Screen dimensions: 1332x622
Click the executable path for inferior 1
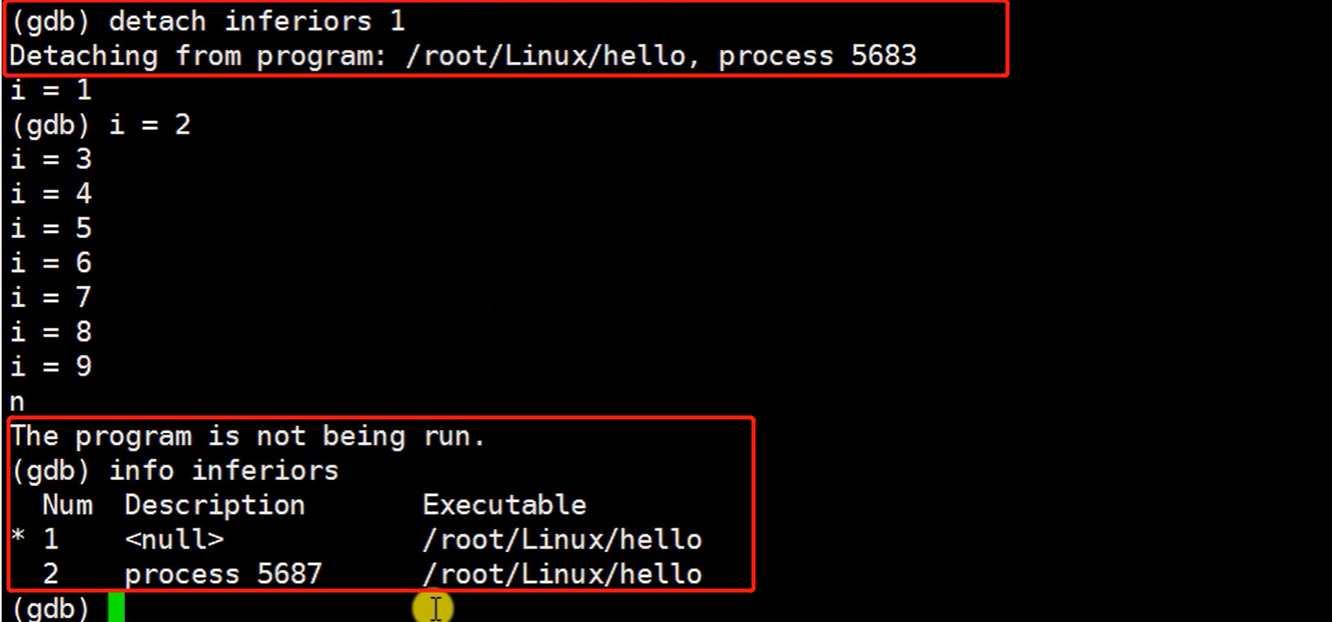[562, 540]
